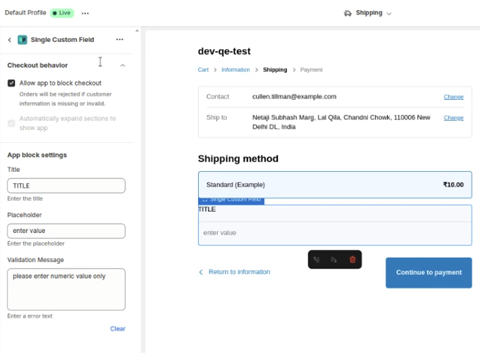Click Clear link below validation message

point(118,329)
